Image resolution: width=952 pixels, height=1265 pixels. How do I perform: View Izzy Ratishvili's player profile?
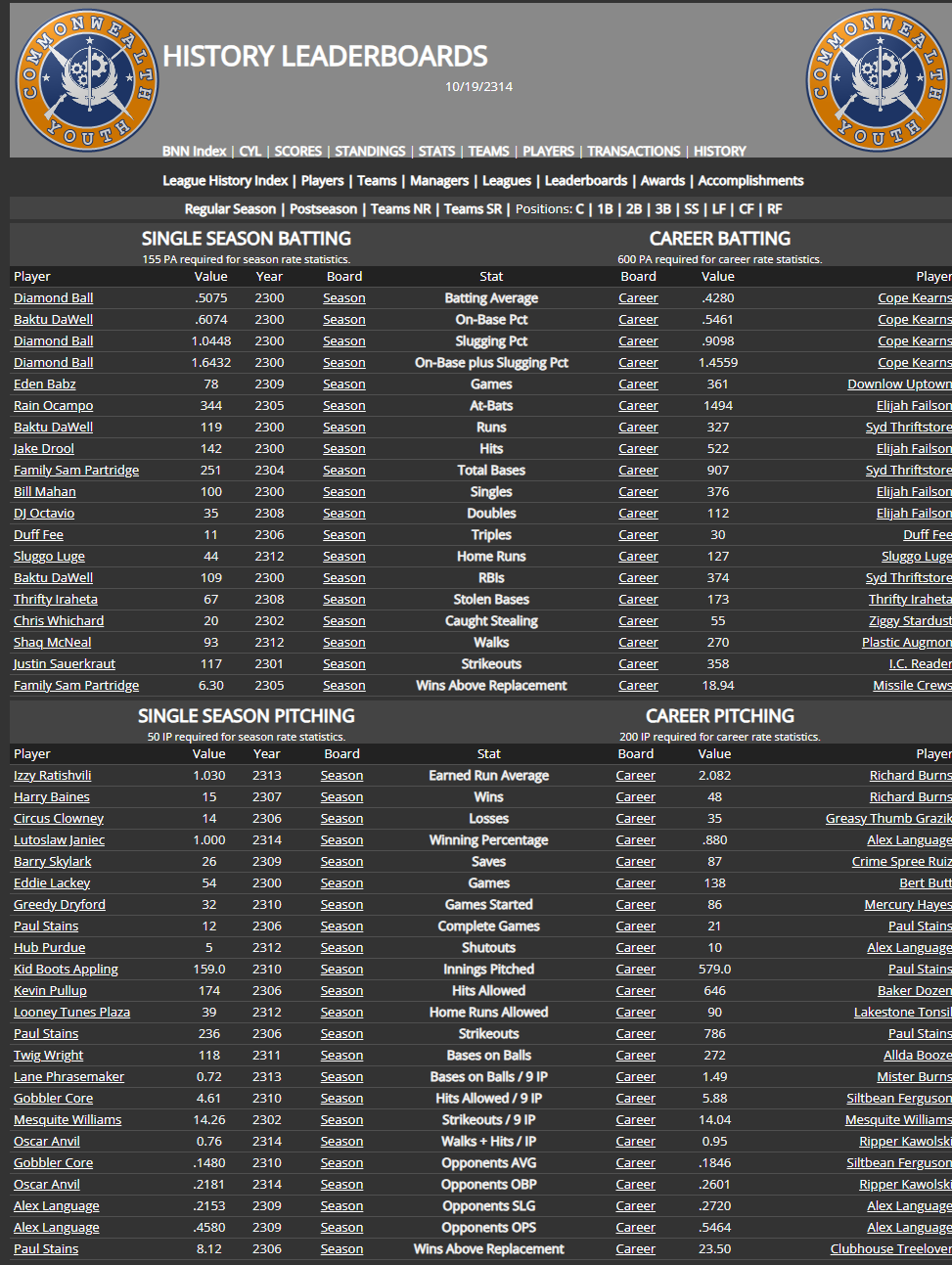pos(52,776)
